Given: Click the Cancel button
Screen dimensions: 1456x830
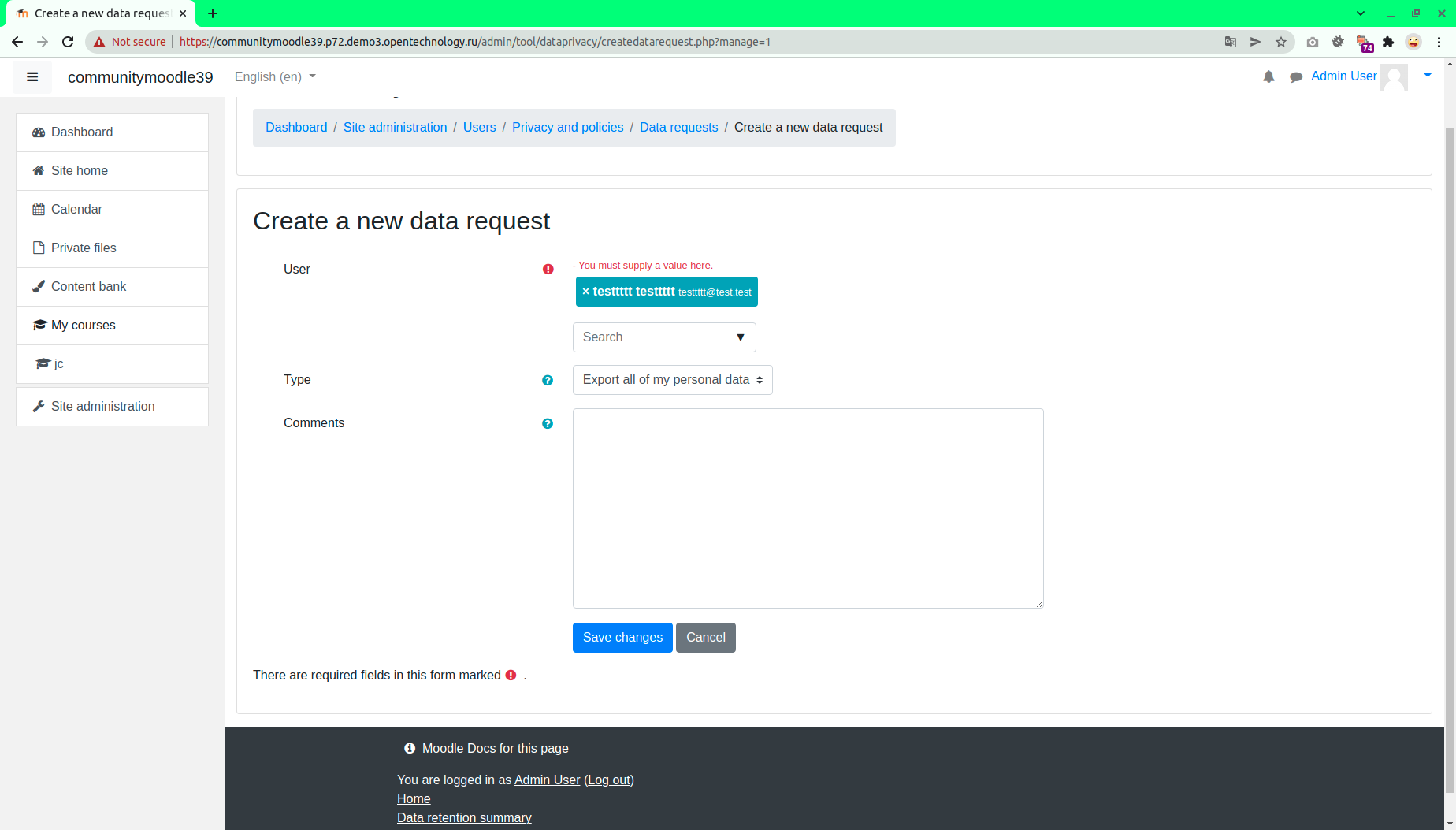Looking at the screenshot, I should (x=706, y=638).
